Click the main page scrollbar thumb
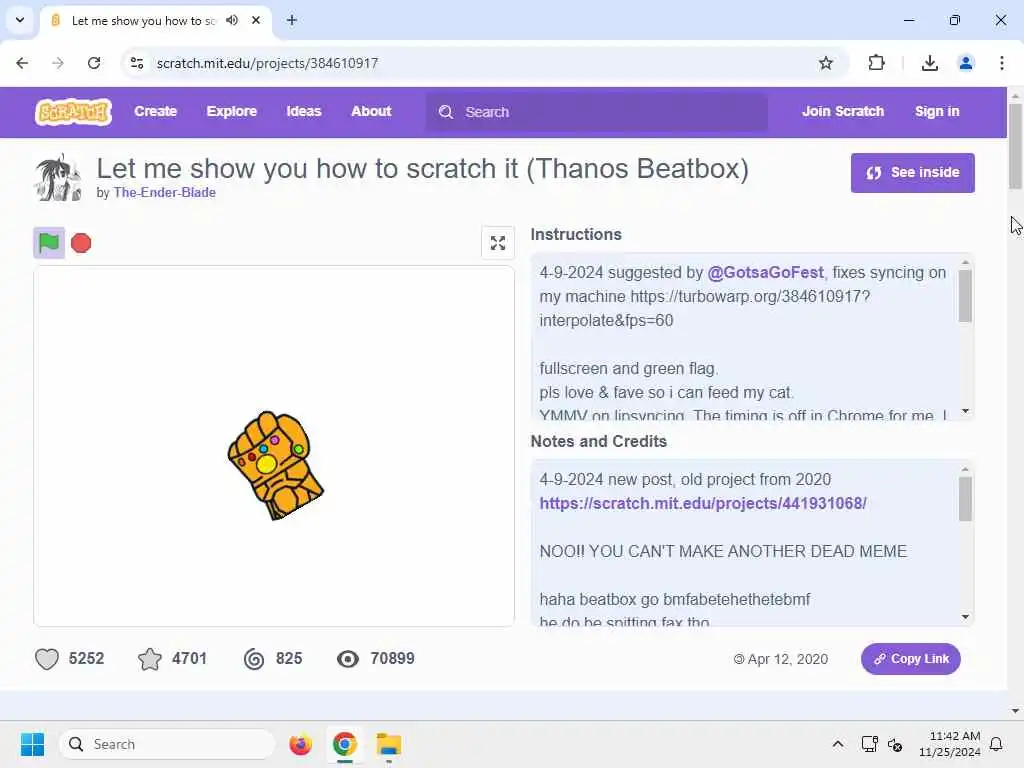 pyautogui.click(x=1015, y=146)
